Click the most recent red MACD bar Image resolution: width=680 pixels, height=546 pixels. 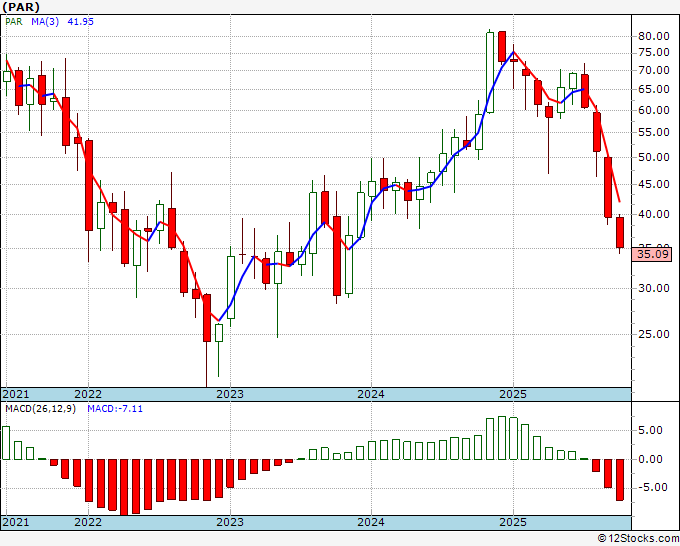[620, 480]
